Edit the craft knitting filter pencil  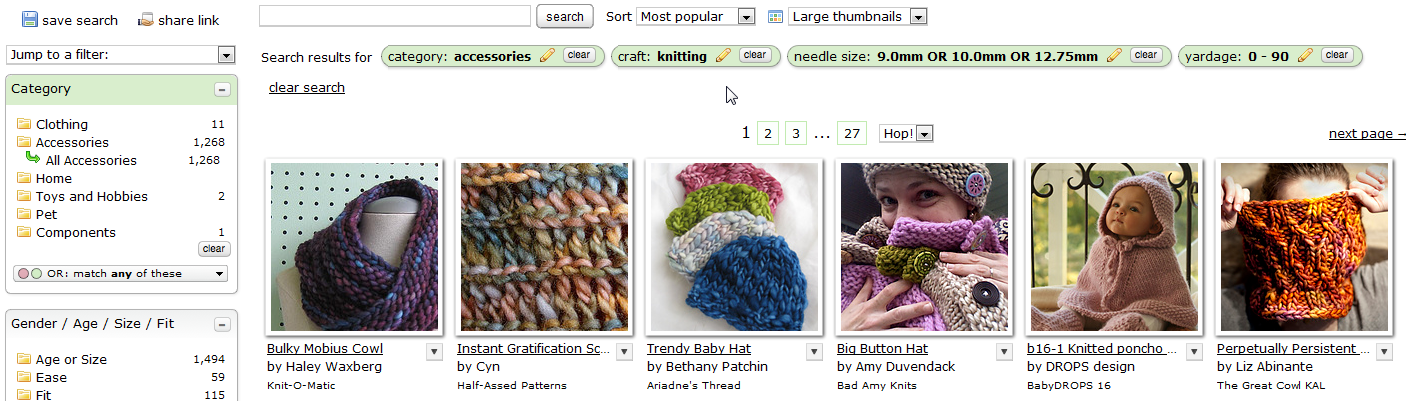tap(723, 56)
